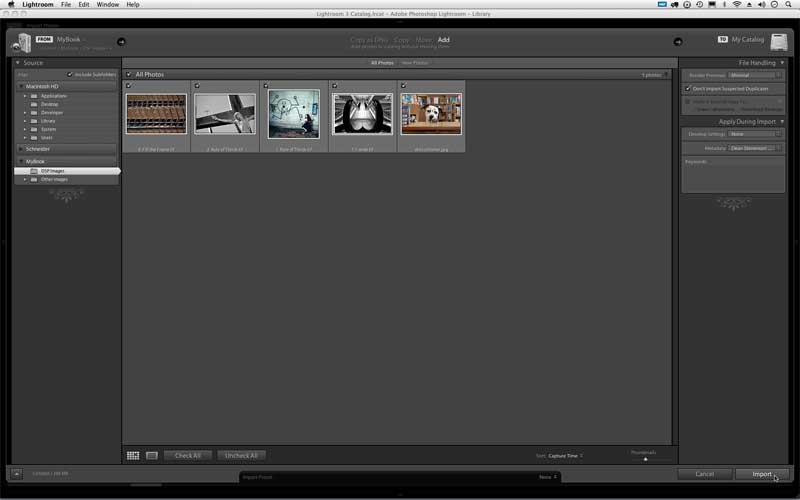This screenshot has height=500, width=800.
Task: Uncheck the dog photo's import checkbox
Action: (x=403, y=86)
